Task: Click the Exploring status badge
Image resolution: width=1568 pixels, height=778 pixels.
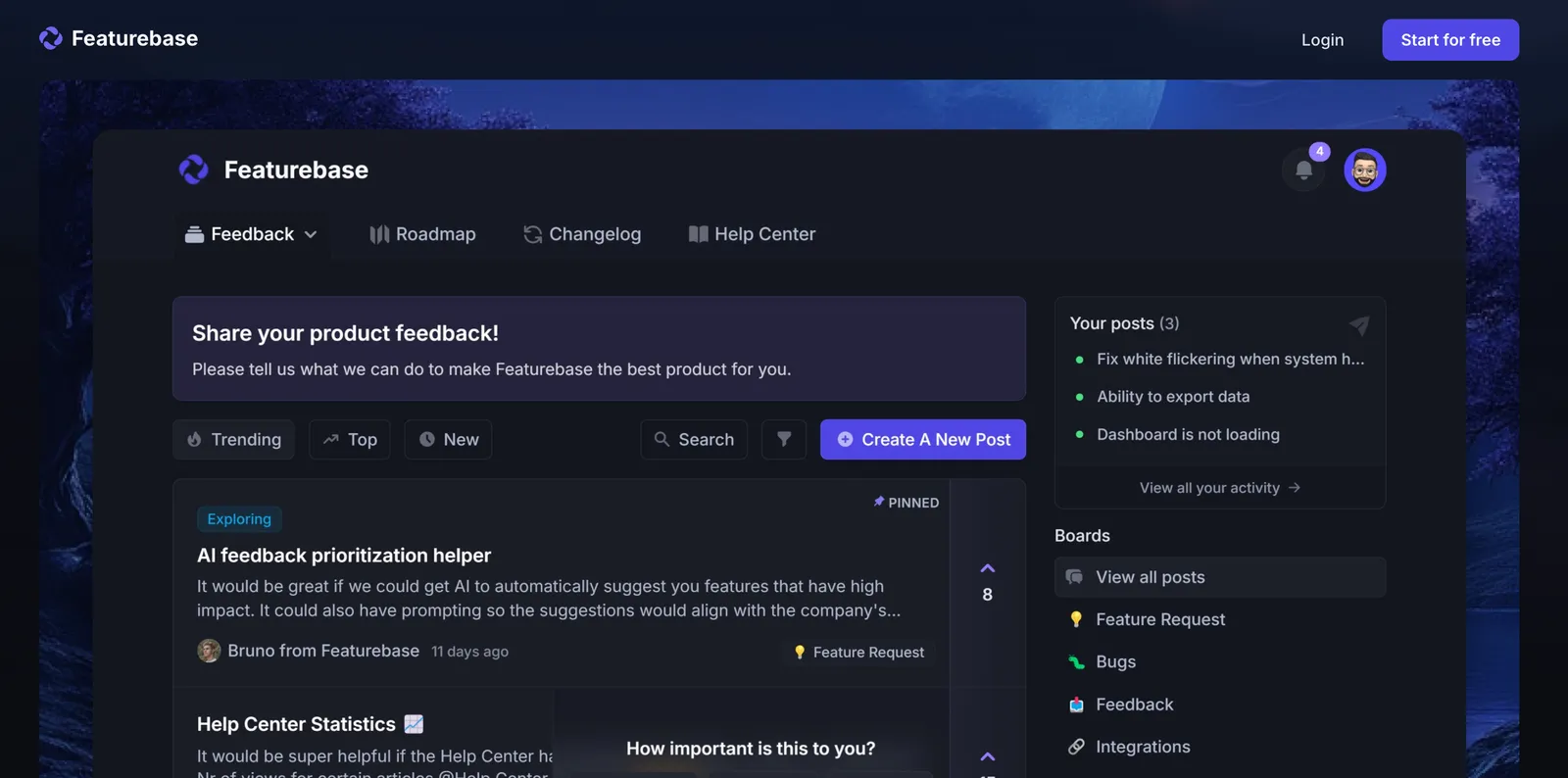Action: 239,519
